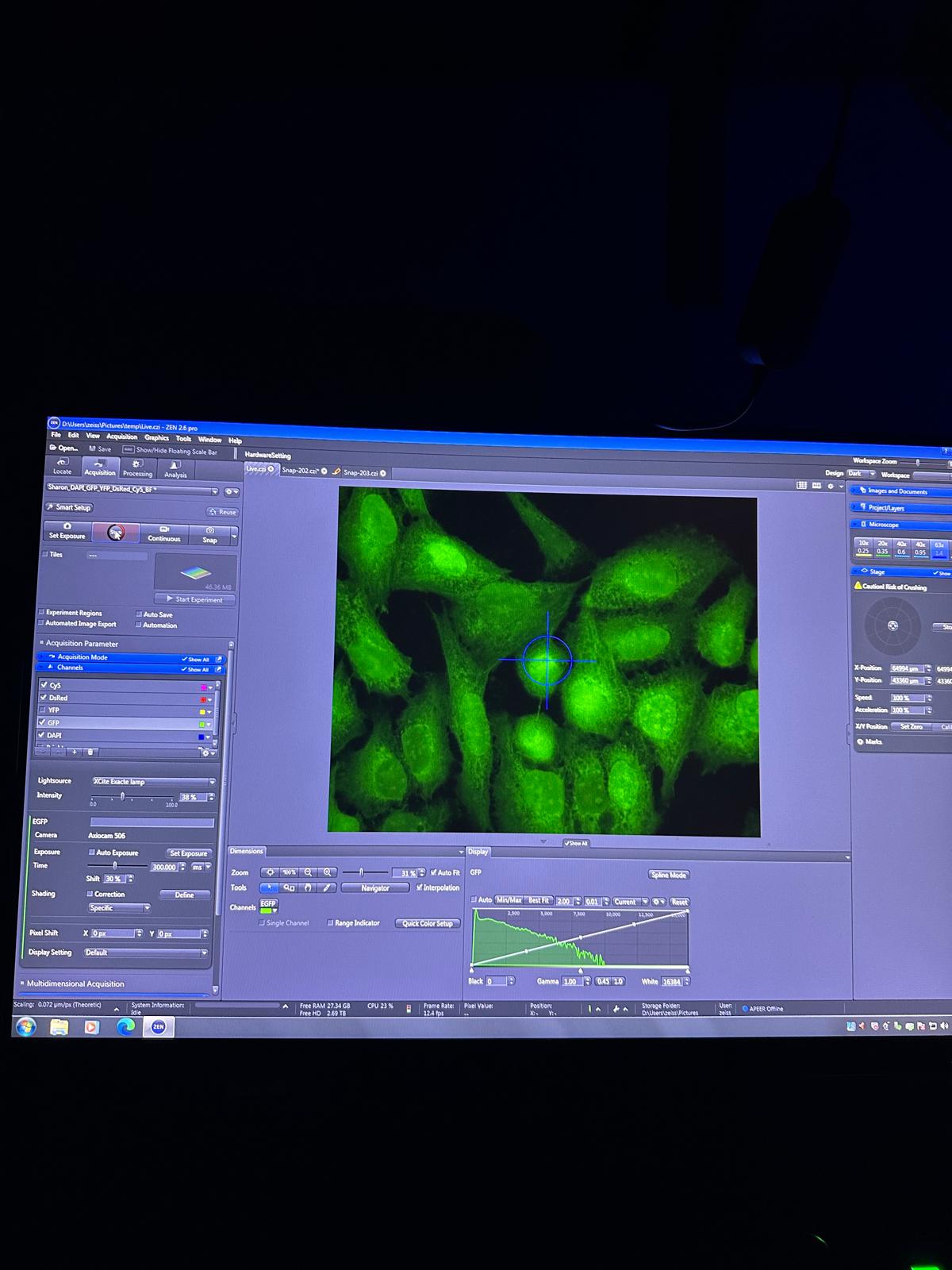Viewport: 952px width, 1270px height.
Task: Delete channel using the trash icon
Action: click(x=90, y=752)
